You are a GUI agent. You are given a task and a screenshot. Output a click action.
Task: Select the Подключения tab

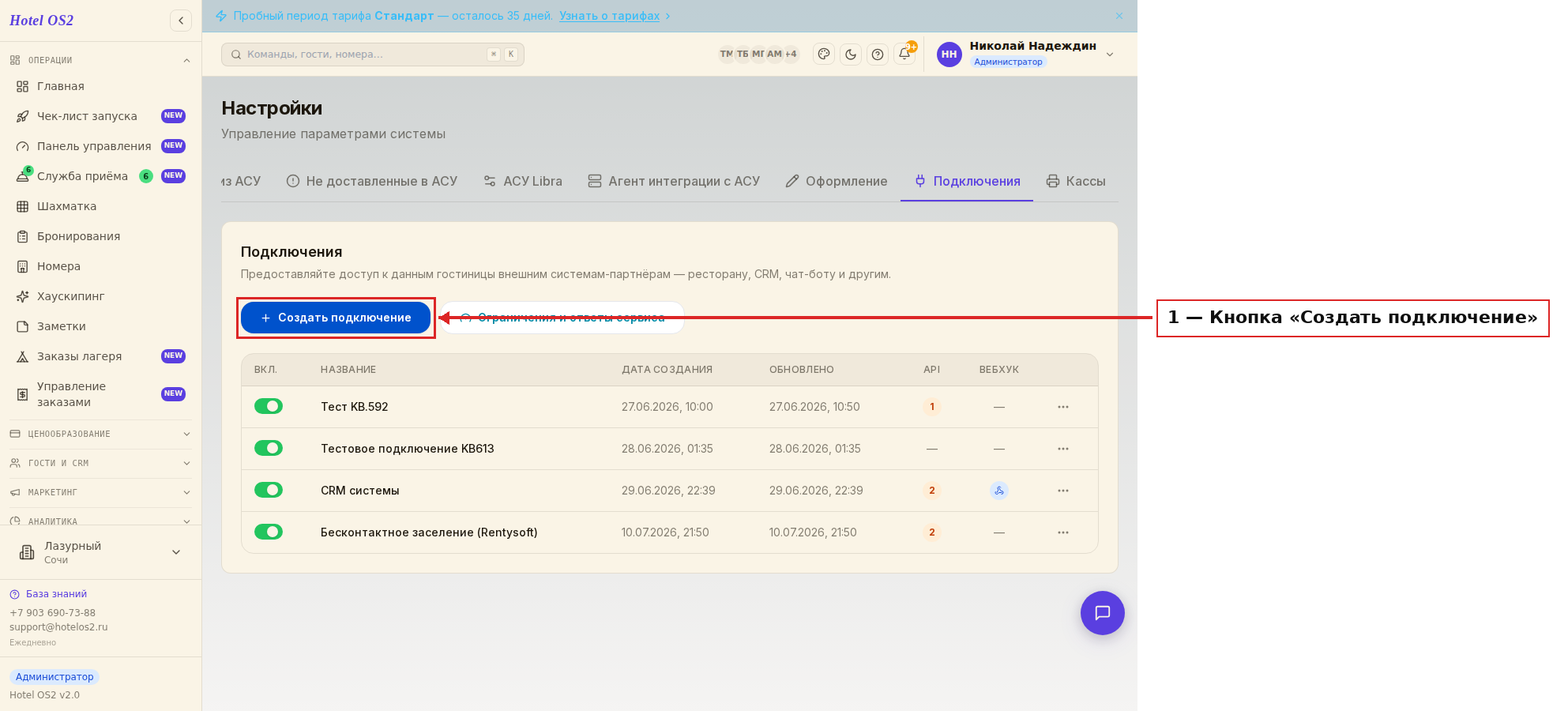pyautogui.click(x=967, y=181)
